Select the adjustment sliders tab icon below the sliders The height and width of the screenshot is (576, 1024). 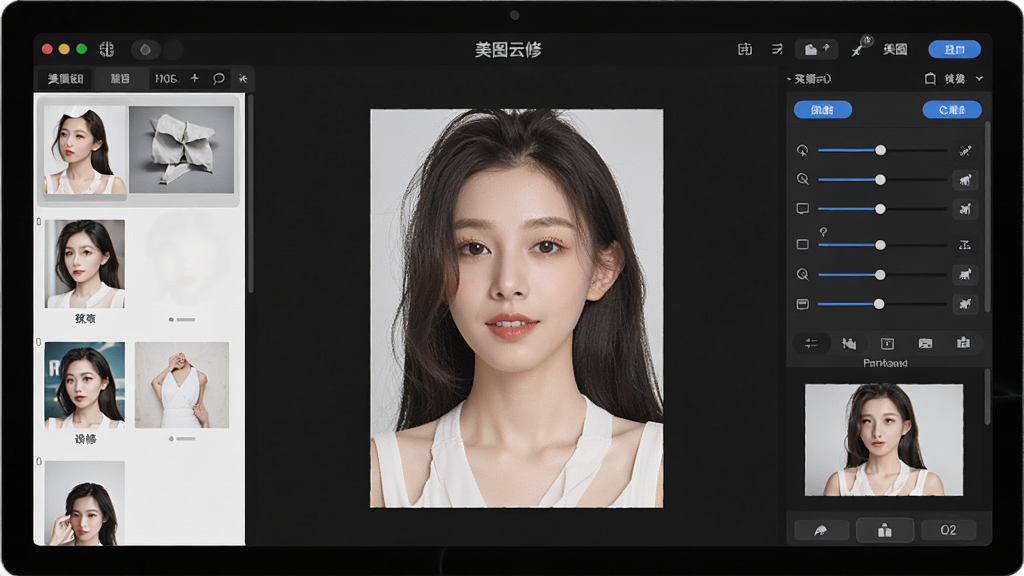pyautogui.click(x=811, y=343)
